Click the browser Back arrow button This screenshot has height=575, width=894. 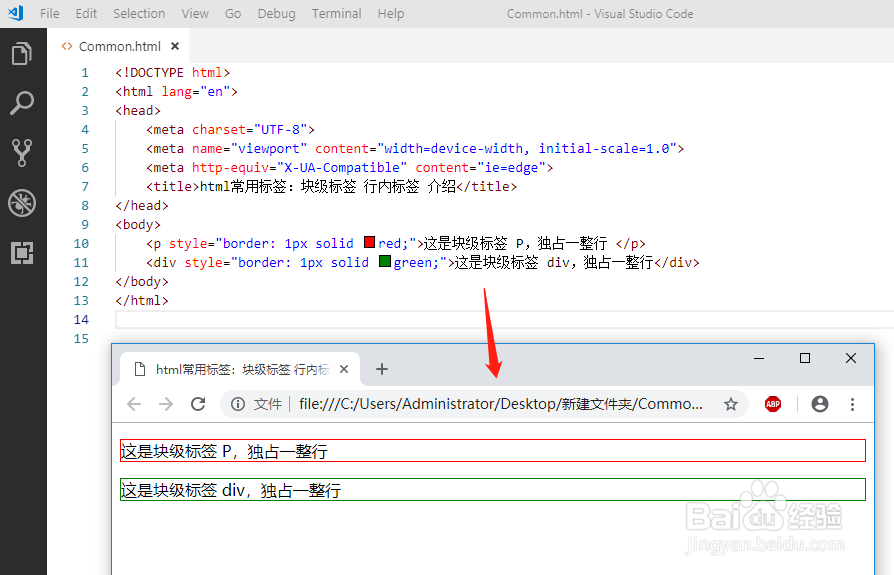point(134,404)
